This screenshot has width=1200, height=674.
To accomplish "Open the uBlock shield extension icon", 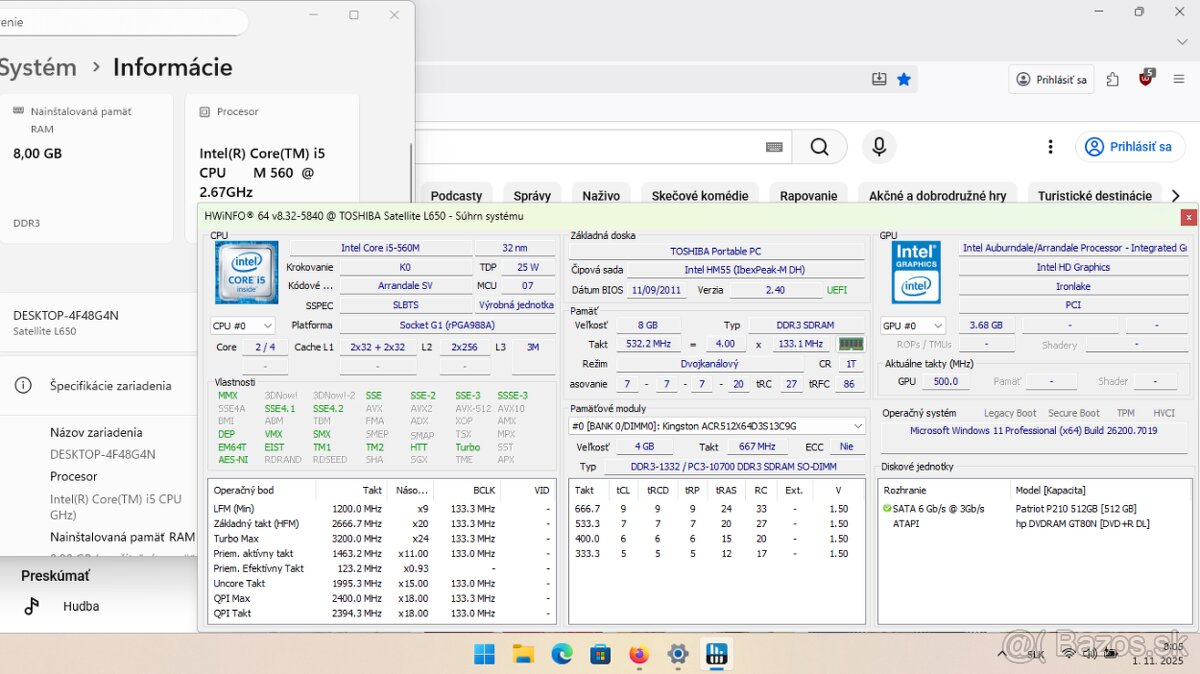I will point(1146,79).
